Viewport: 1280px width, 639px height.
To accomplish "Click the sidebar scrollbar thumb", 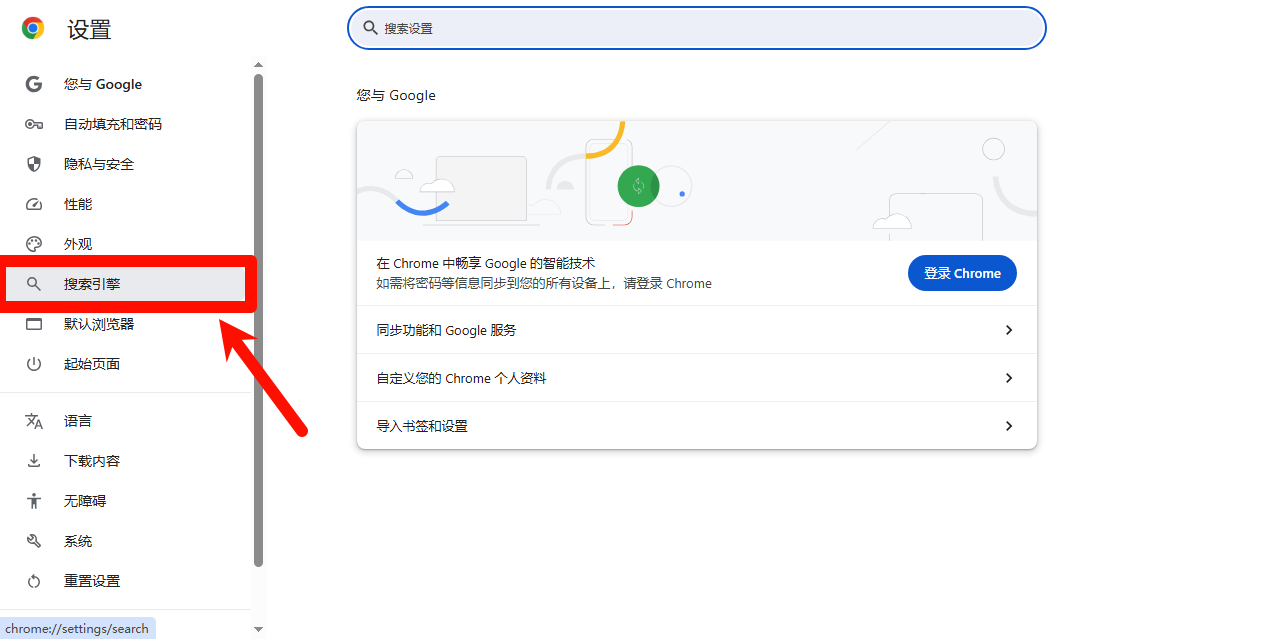I will (x=258, y=320).
